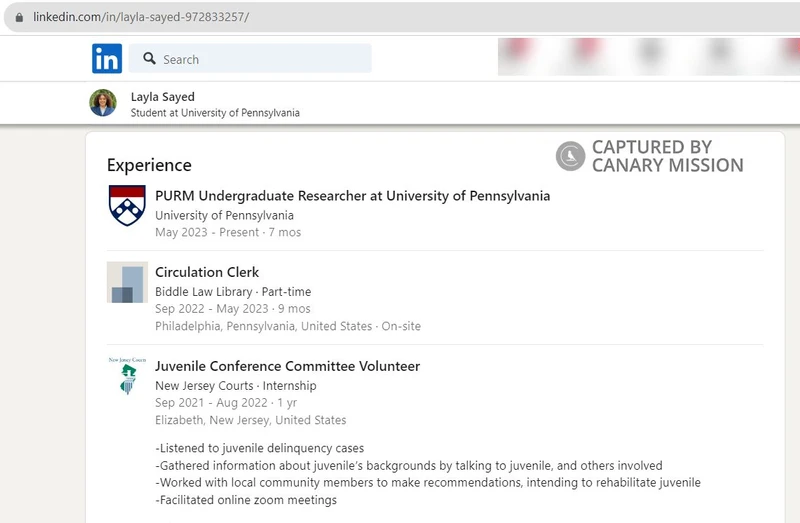The image size is (800, 523).
Task: Focus the LinkedIn Search field
Action: [x=250, y=58]
